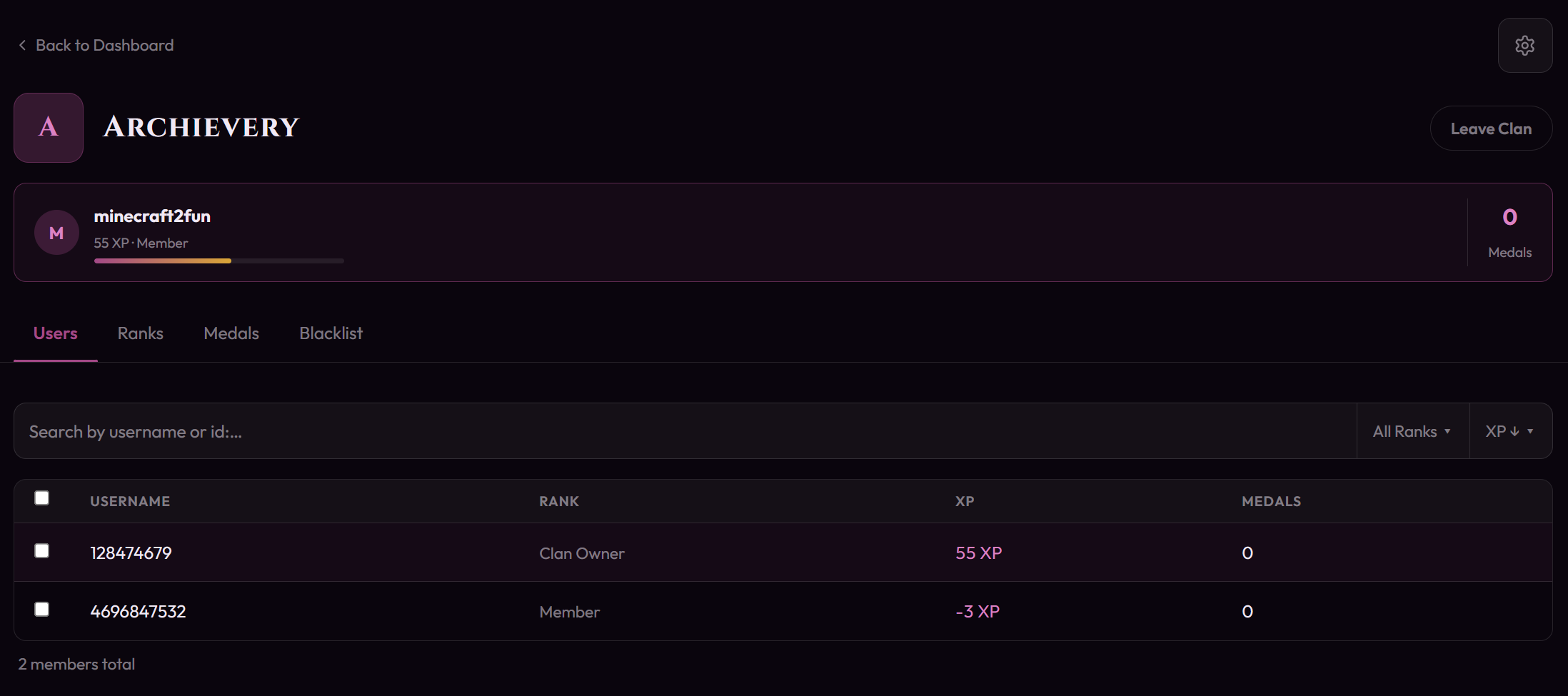
Task: Click the Leave Clan button
Action: tap(1491, 128)
